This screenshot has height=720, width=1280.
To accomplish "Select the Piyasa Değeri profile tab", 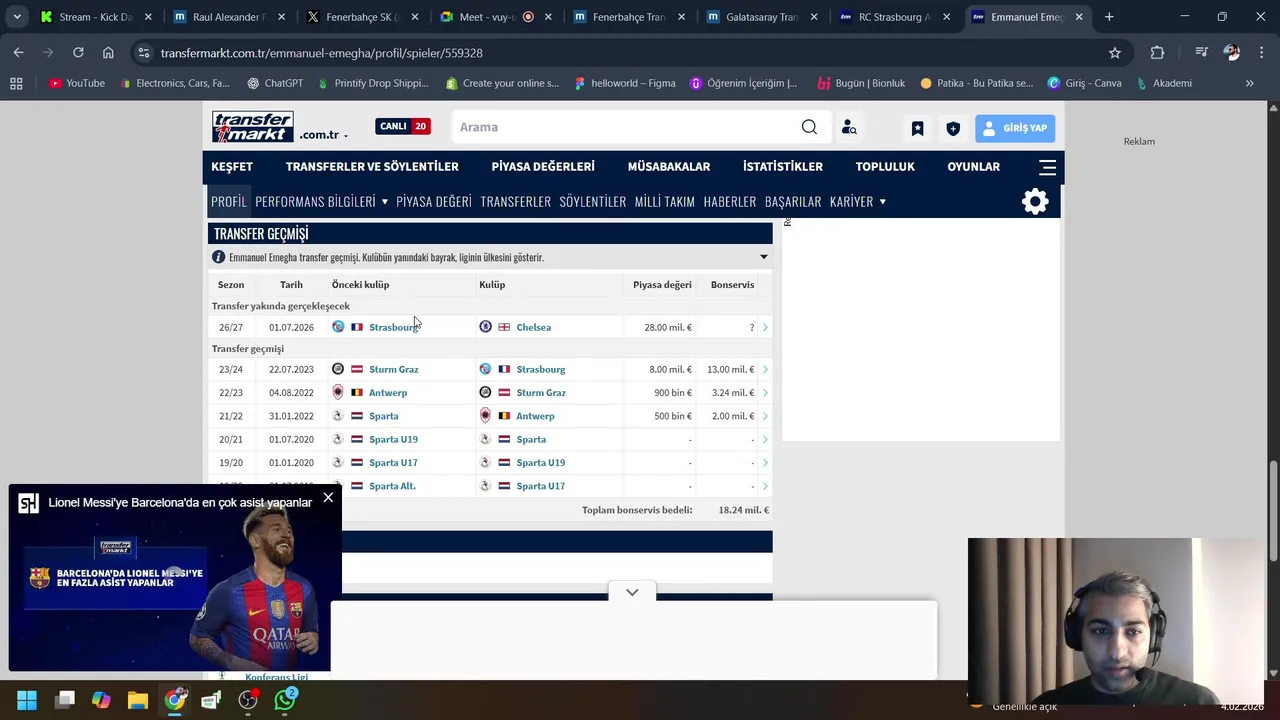I will click(x=434, y=201).
